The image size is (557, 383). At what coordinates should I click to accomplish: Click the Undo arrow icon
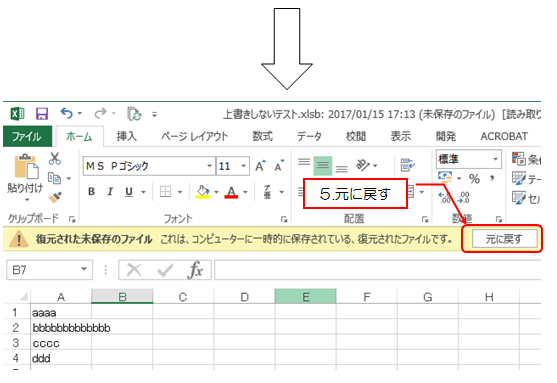coord(66,113)
